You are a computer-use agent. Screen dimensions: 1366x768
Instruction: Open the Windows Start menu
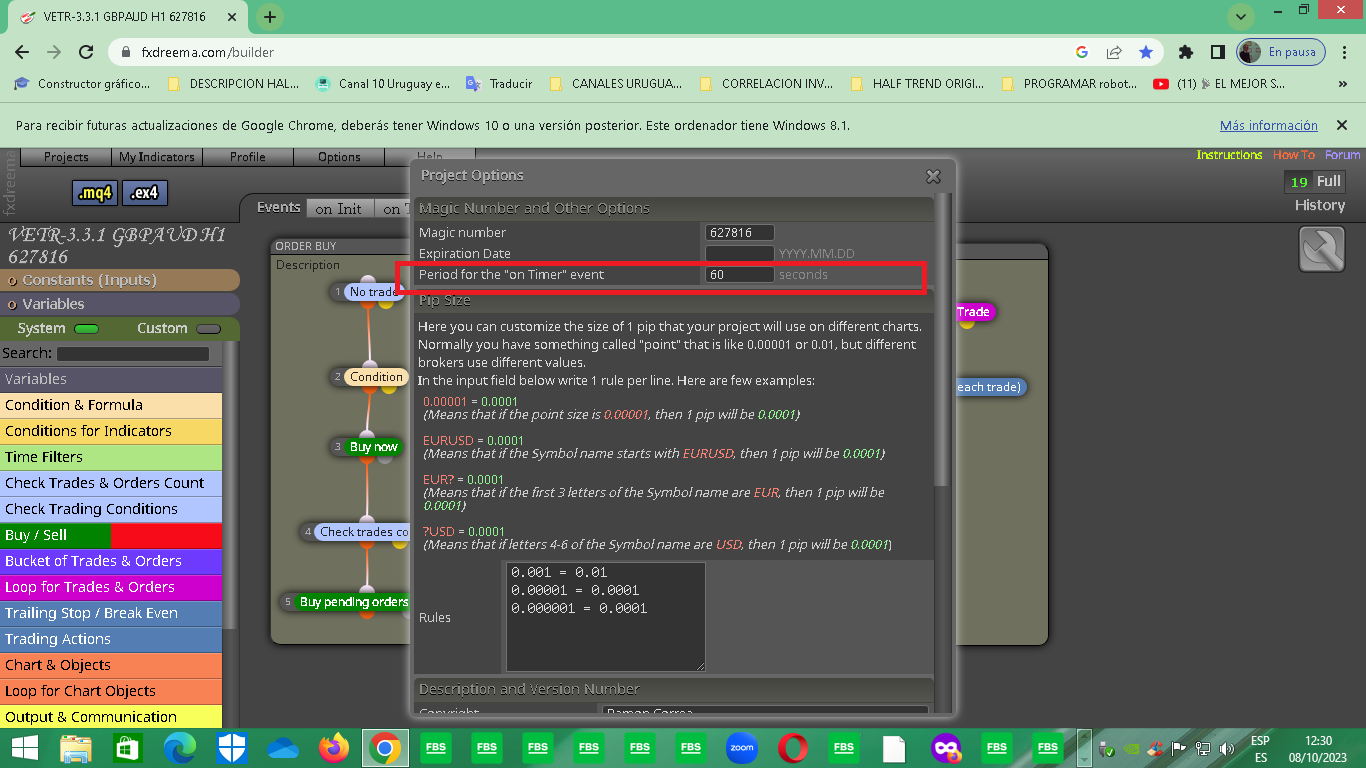pyautogui.click(x=25, y=747)
